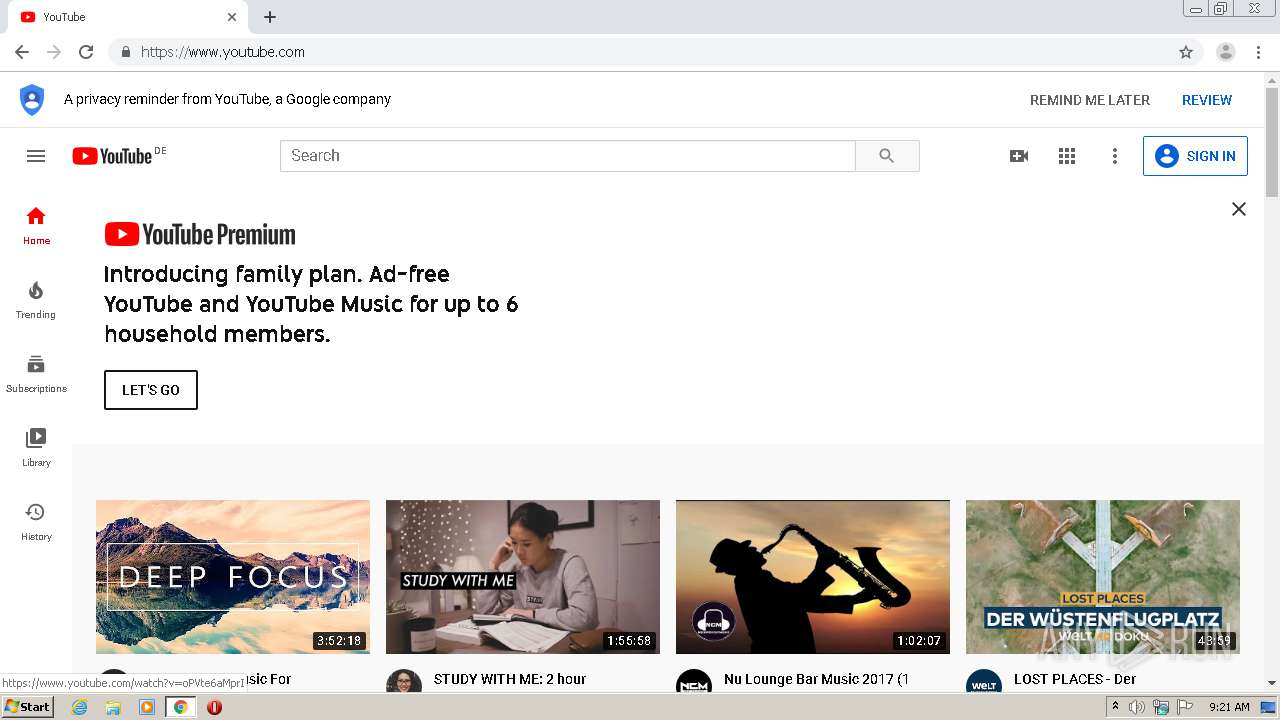Screen dimensions: 1280x720
Task: Launch Internet Explorer from the taskbar
Action: pos(80,707)
